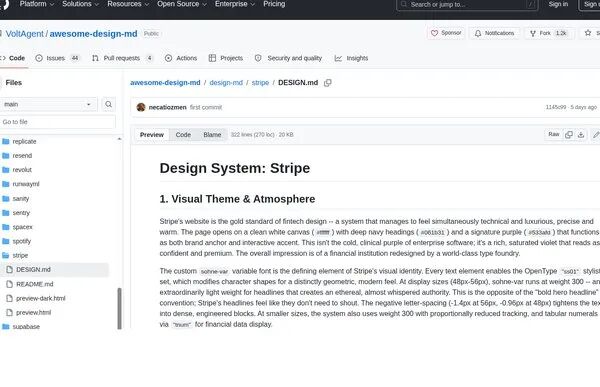The height and width of the screenshot is (387, 600).
Task: Open the Platform menu
Action: (37, 4)
